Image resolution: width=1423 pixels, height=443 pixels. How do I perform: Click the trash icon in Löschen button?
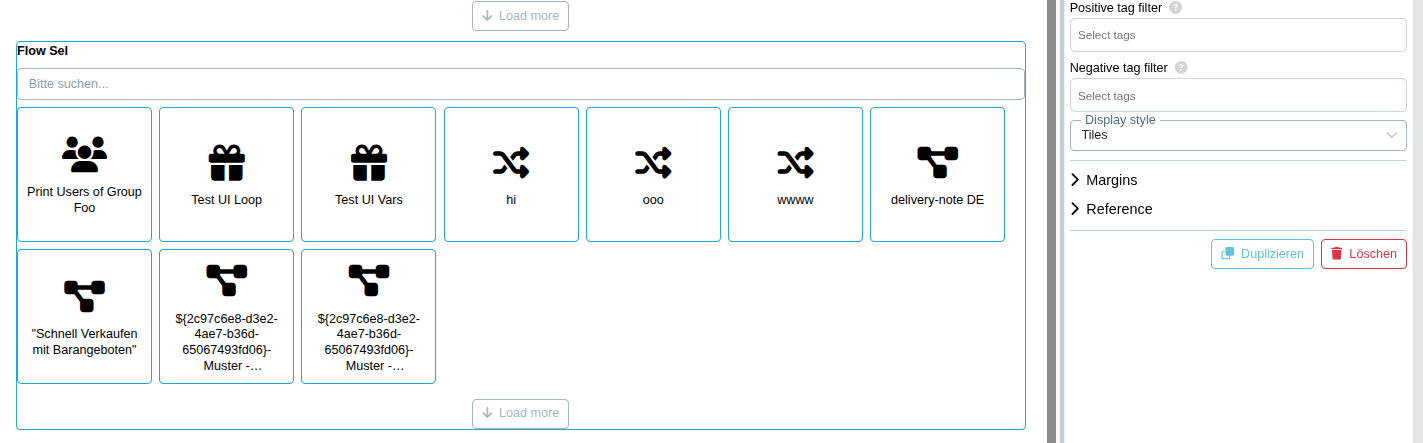tap(1337, 254)
